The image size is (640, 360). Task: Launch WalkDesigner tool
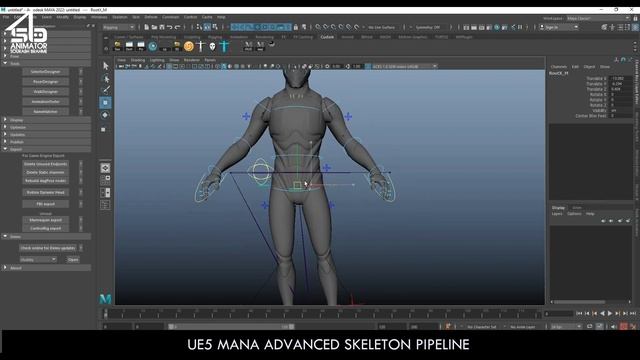(x=46, y=92)
